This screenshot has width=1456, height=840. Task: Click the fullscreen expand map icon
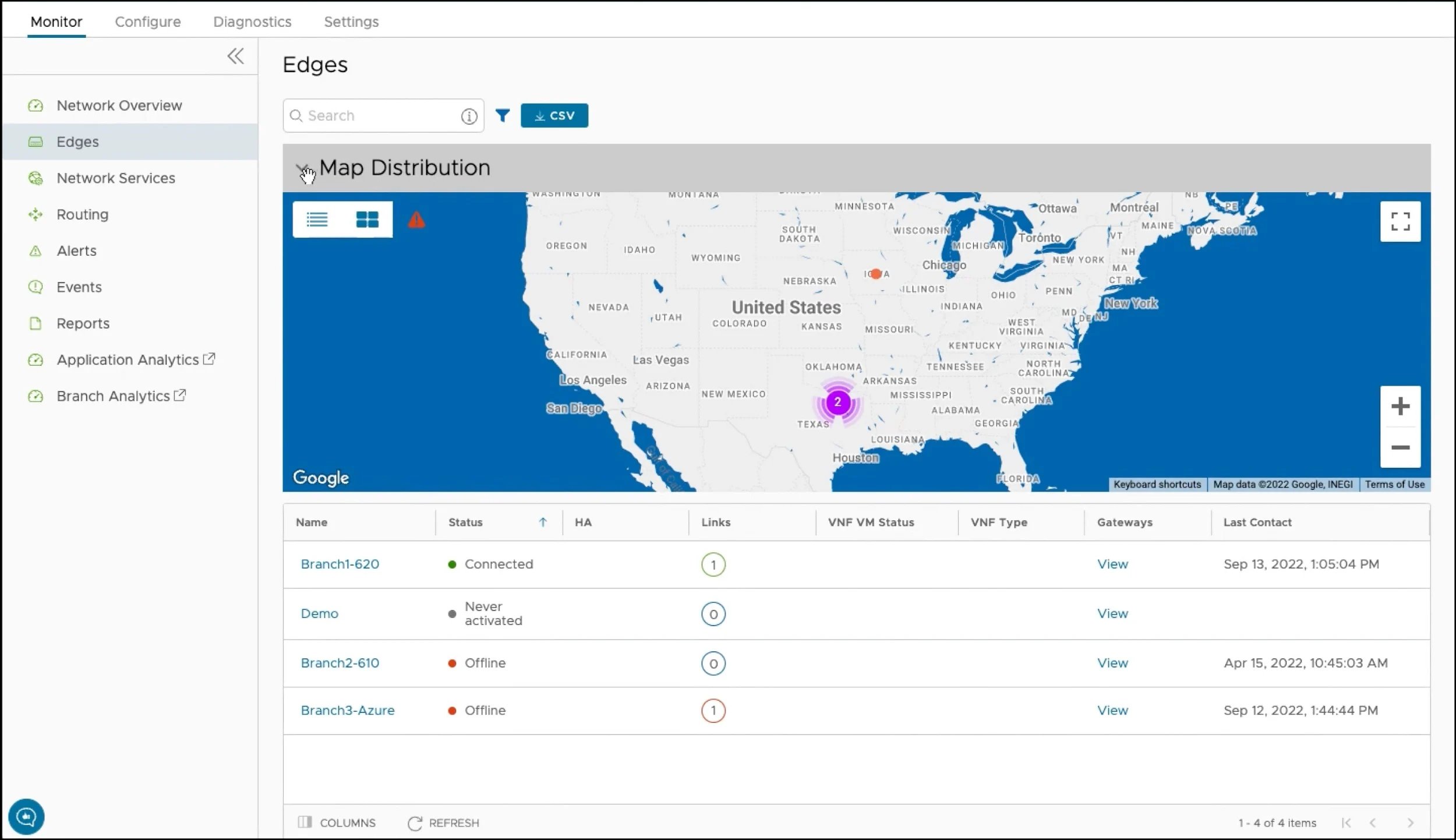pos(1401,221)
